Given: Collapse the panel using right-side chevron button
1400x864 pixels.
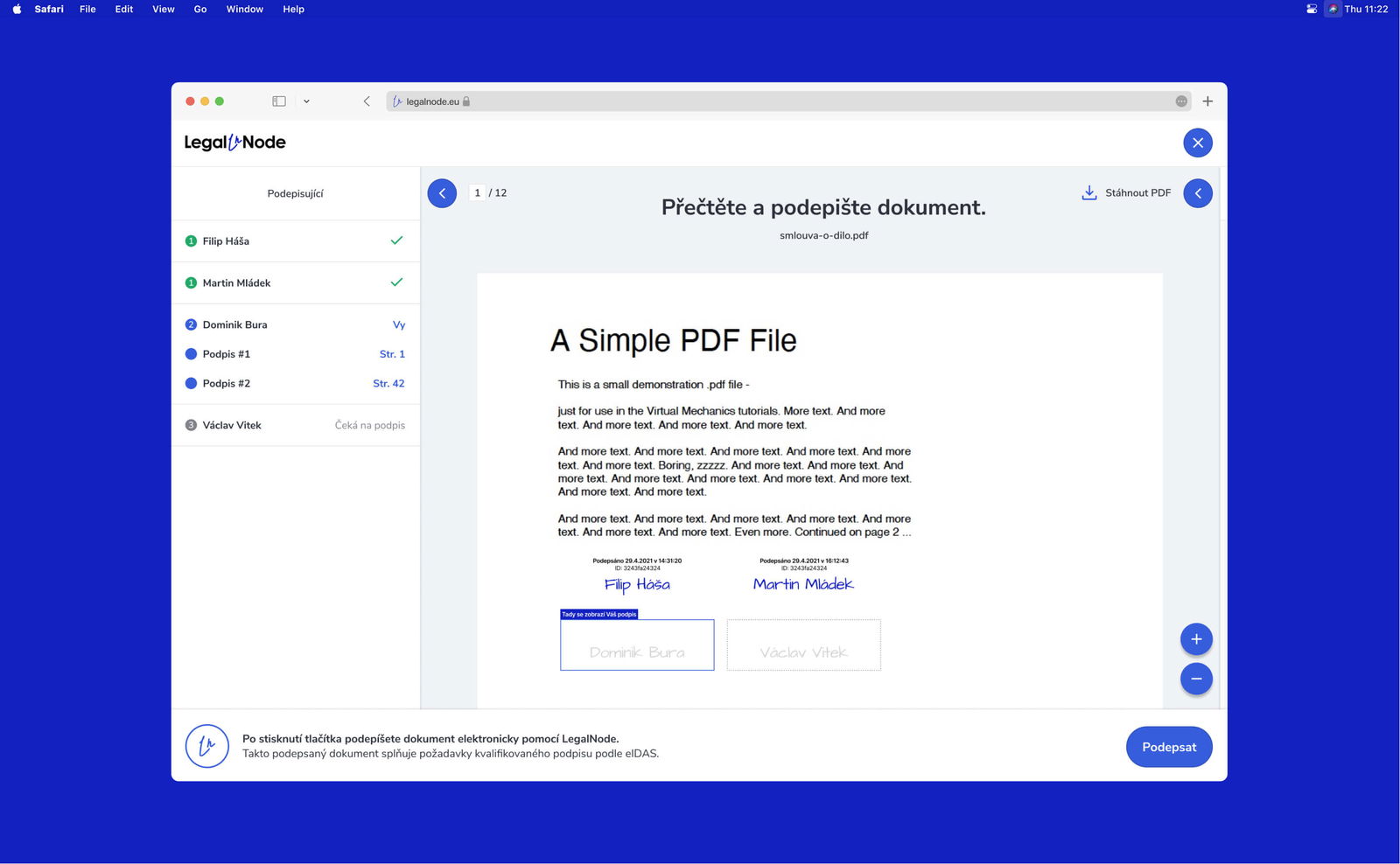Looking at the screenshot, I should point(1197,193).
